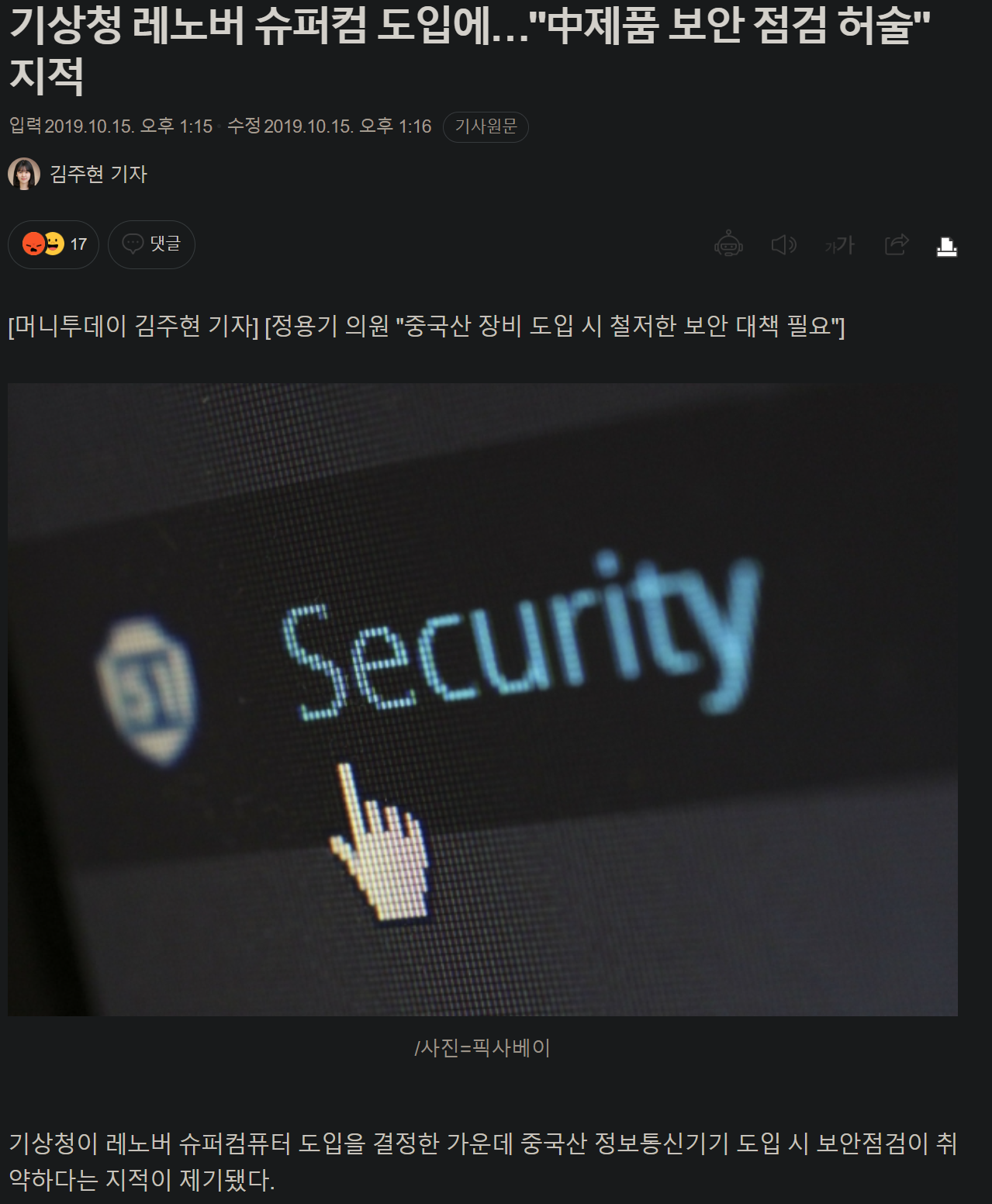Print the article with the printer icon
The width and height of the screenshot is (992, 1204).
tap(947, 247)
